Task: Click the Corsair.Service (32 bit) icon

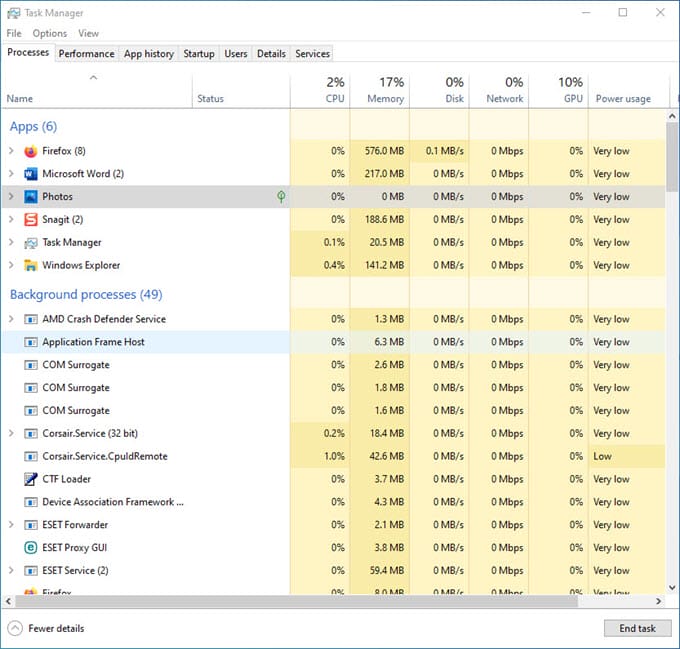Action: tap(31, 434)
